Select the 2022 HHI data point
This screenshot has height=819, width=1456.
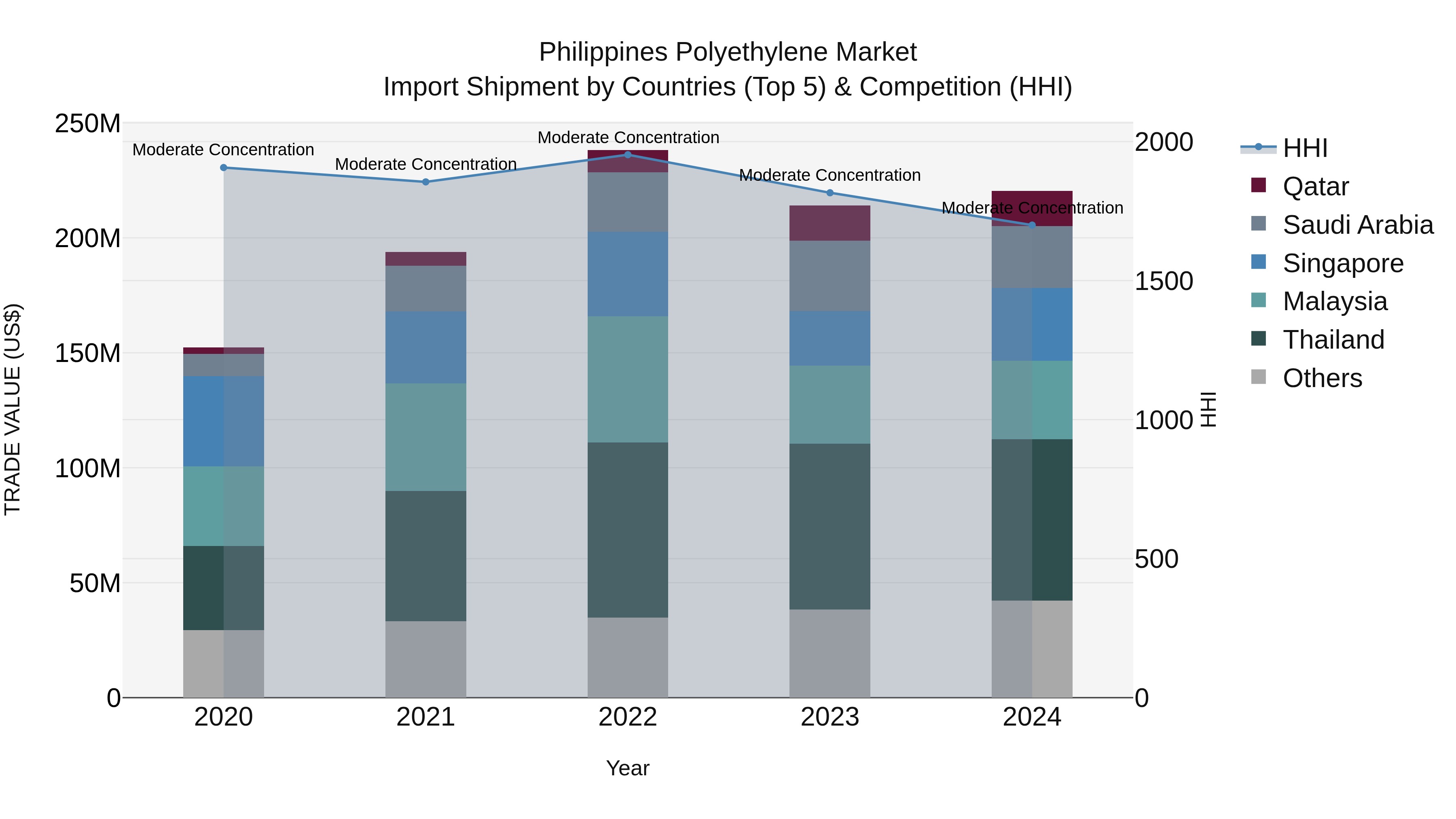(628, 155)
